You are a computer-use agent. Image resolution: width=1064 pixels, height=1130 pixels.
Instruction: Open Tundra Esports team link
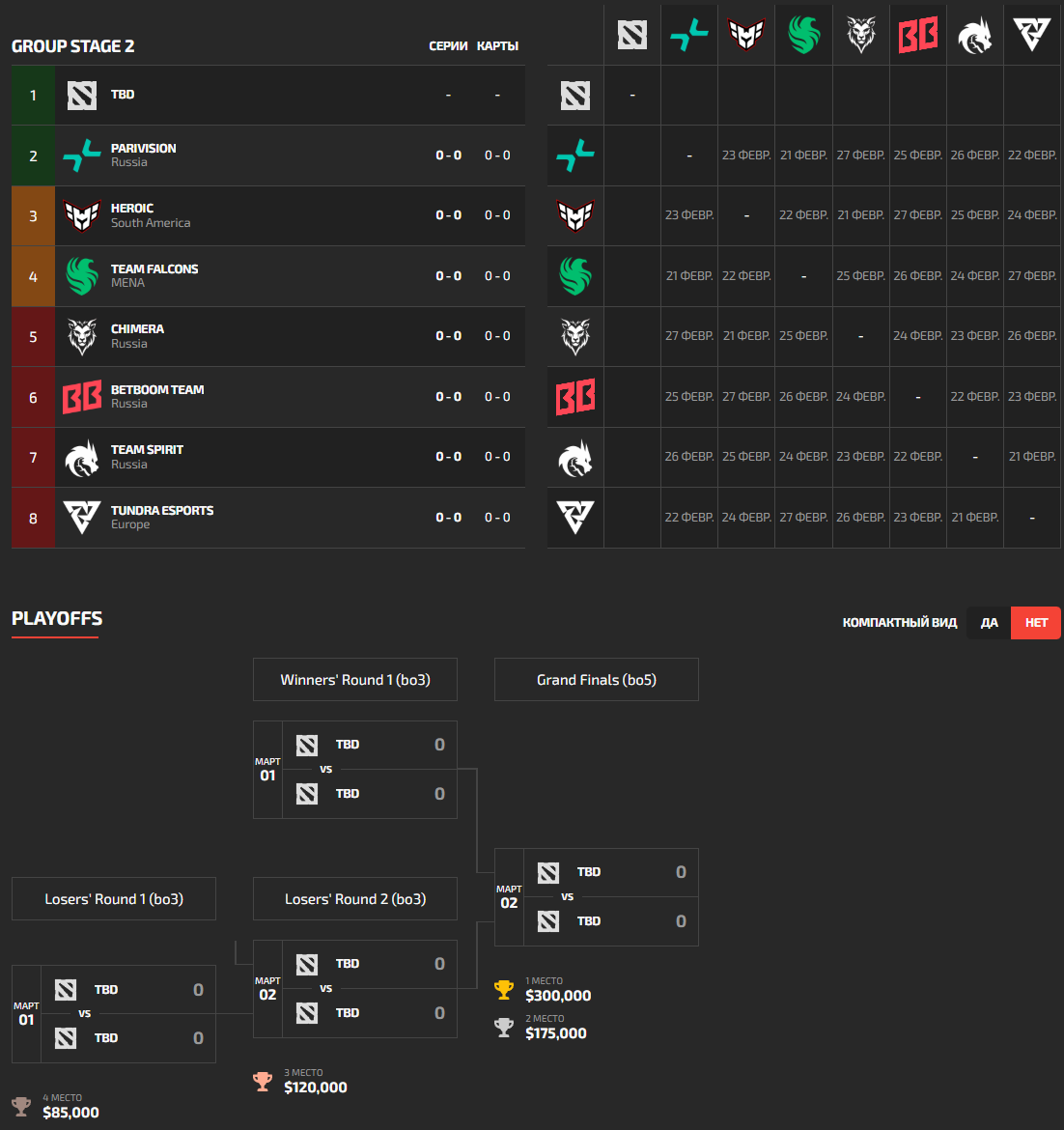(162, 511)
